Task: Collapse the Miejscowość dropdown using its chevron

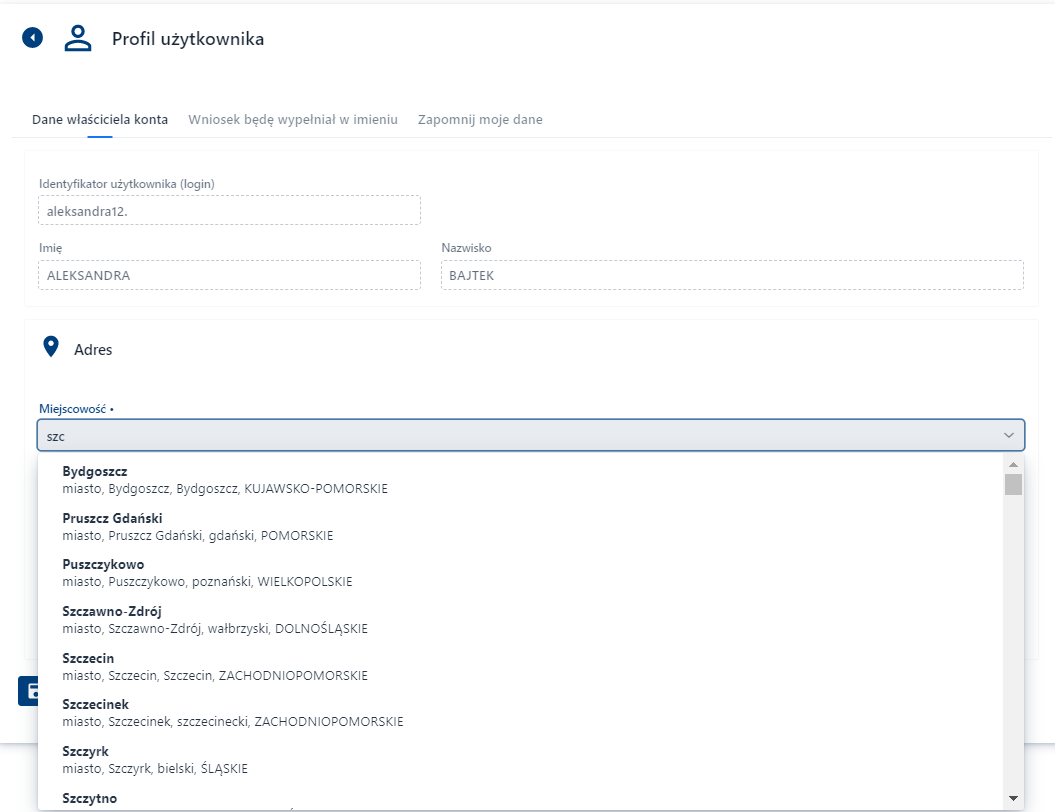Action: (1008, 436)
